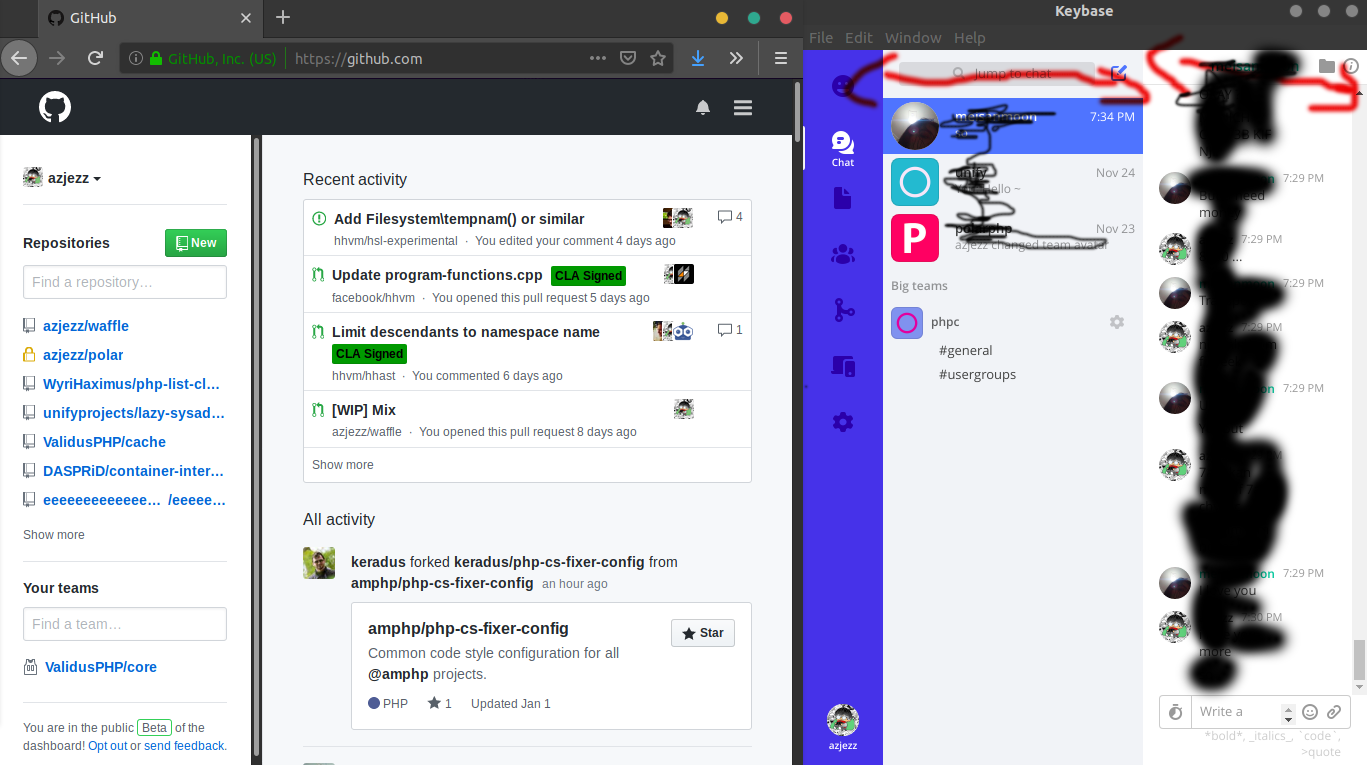Open WyriHaximus/php-list-cl… repository link
The height and width of the screenshot is (768, 1371).
(131, 384)
